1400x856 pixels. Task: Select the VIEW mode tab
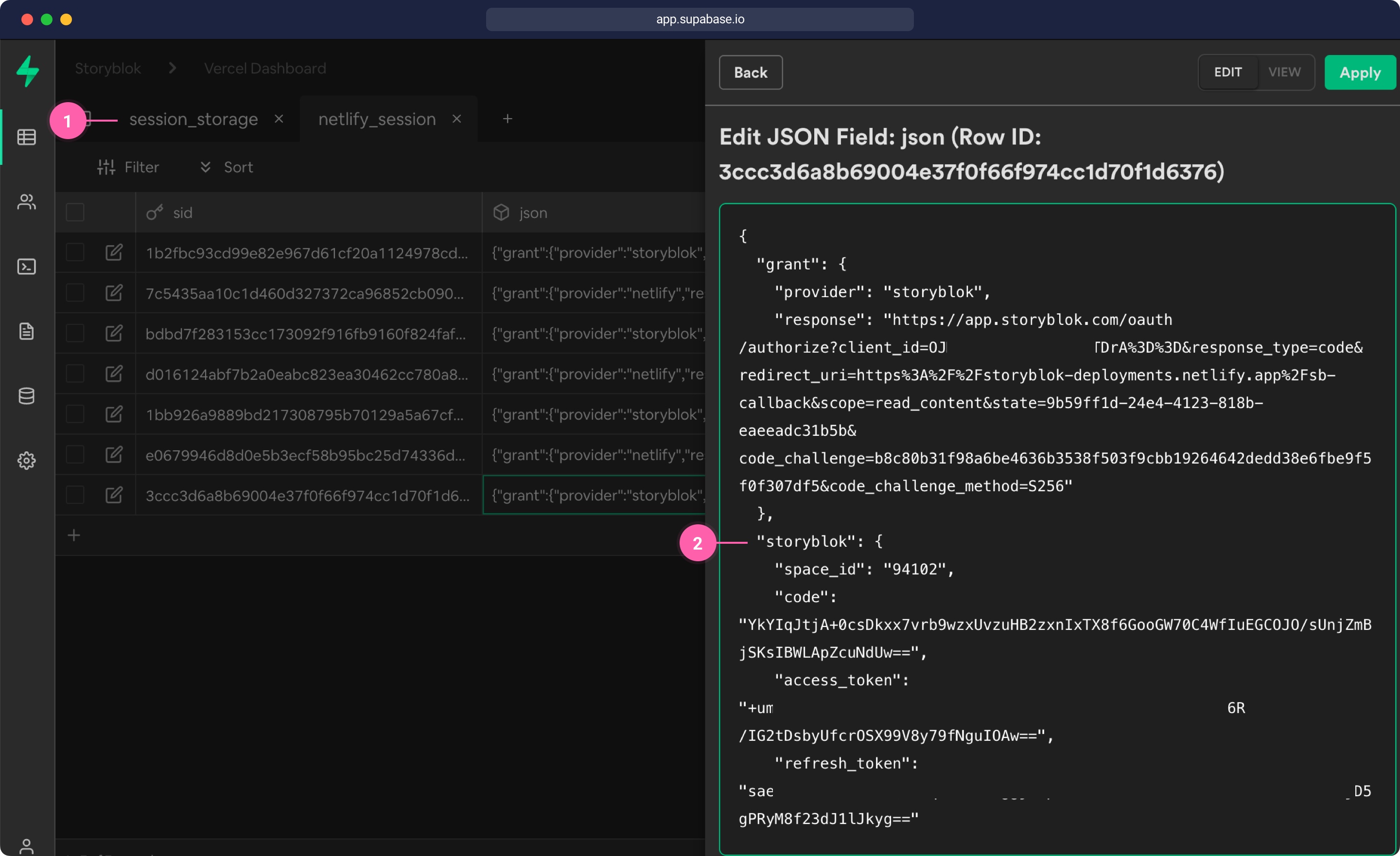click(1284, 72)
